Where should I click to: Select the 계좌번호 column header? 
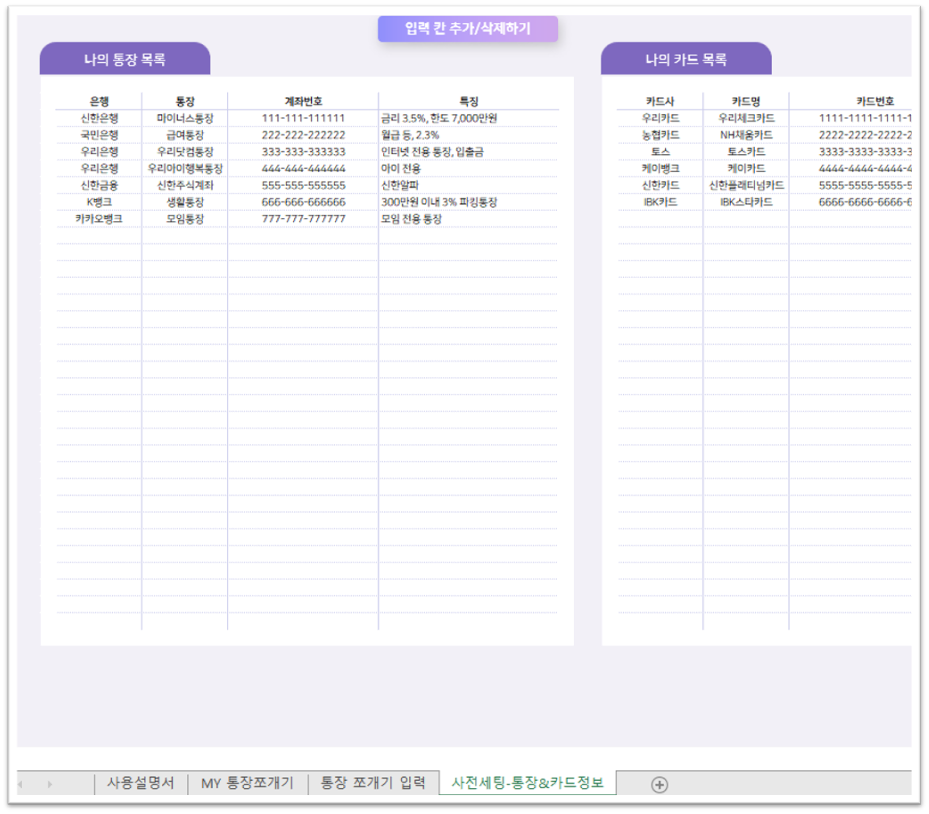[x=303, y=101]
